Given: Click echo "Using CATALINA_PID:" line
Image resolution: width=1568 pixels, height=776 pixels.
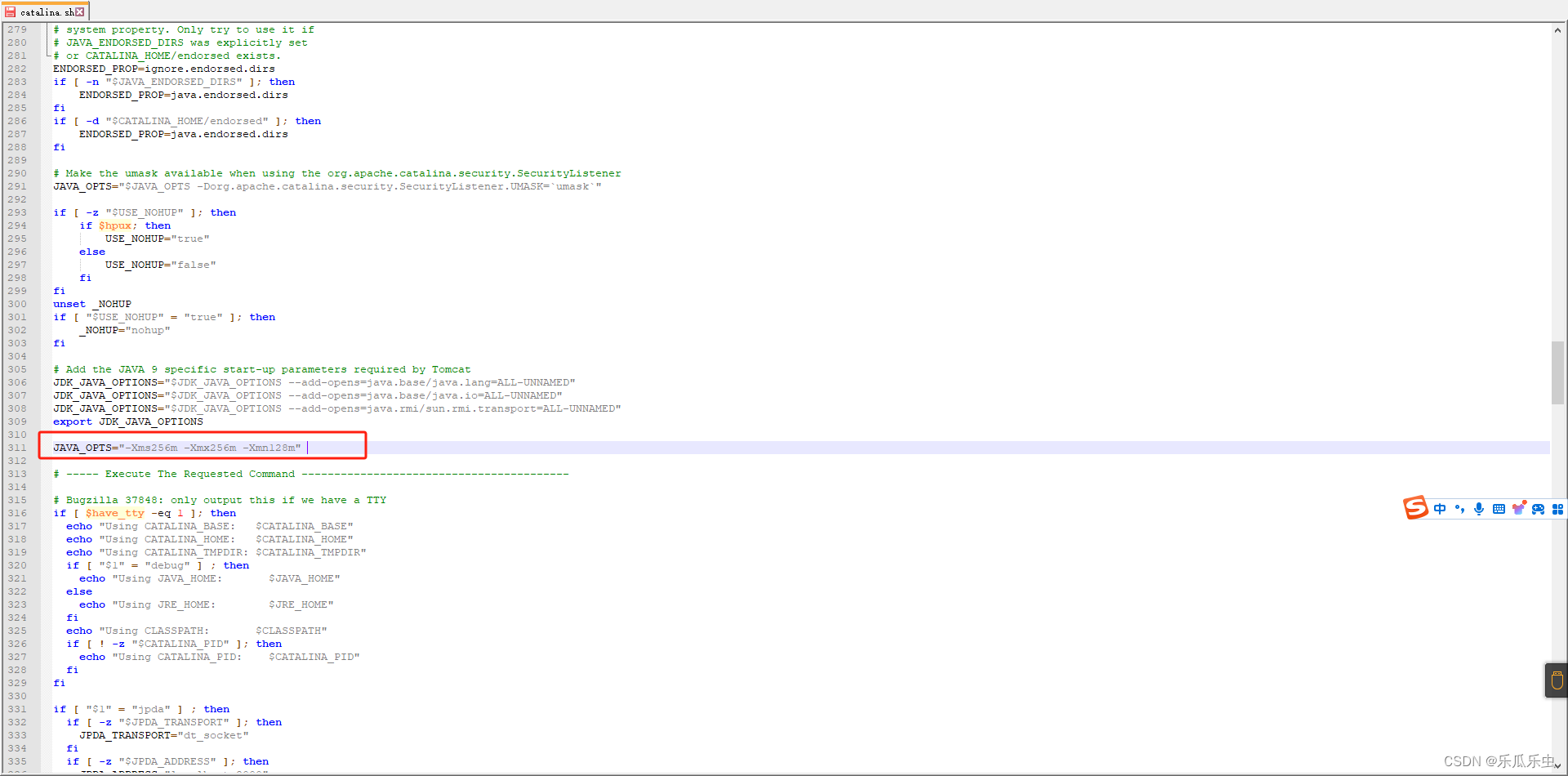Looking at the screenshot, I should [x=220, y=657].
